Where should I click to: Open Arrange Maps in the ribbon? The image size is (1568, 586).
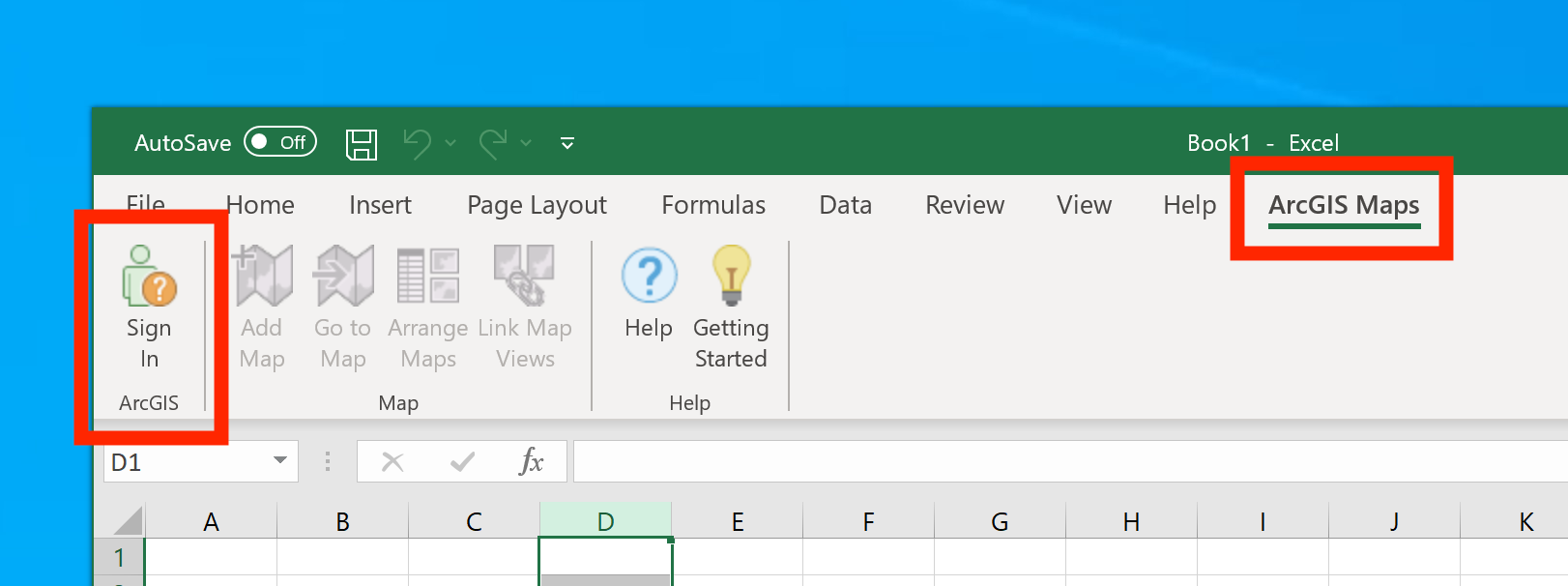tap(428, 277)
